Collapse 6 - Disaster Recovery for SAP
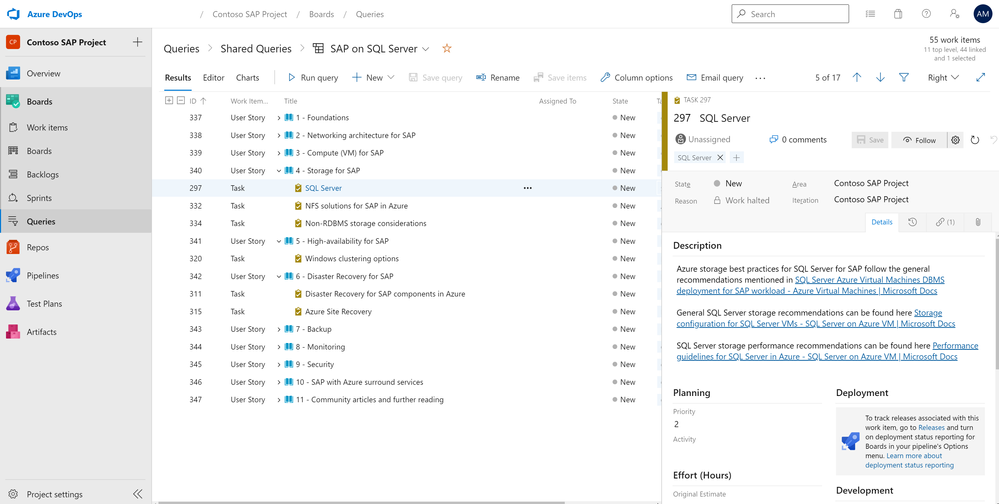The height and width of the screenshot is (504, 999). (279, 277)
